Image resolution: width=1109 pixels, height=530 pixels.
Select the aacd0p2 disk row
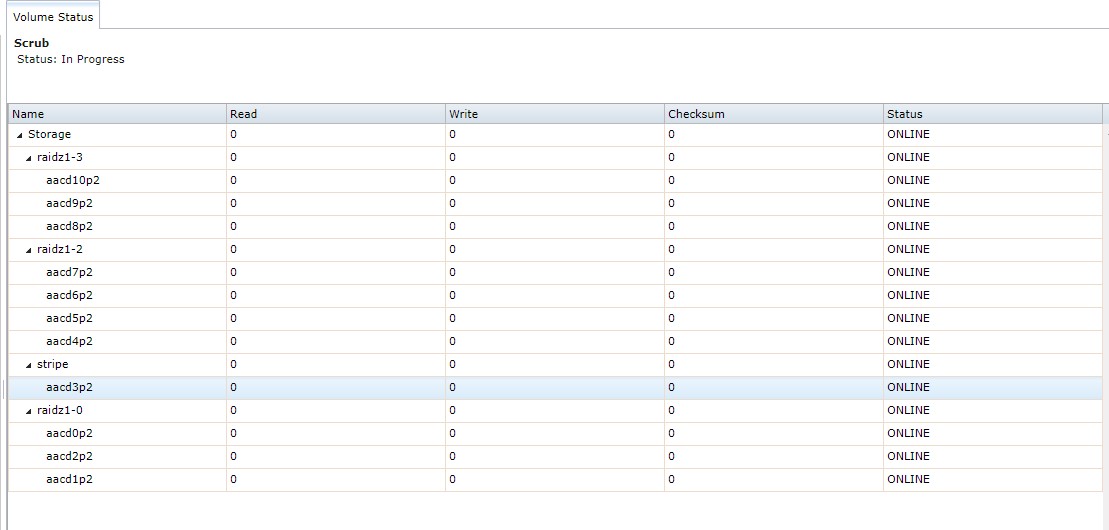[x=70, y=434]
